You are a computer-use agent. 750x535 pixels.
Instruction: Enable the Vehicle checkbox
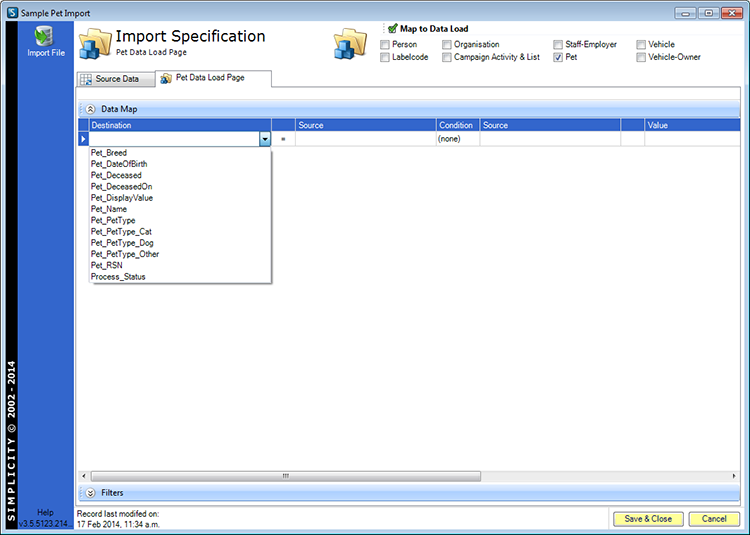point(640,44)
